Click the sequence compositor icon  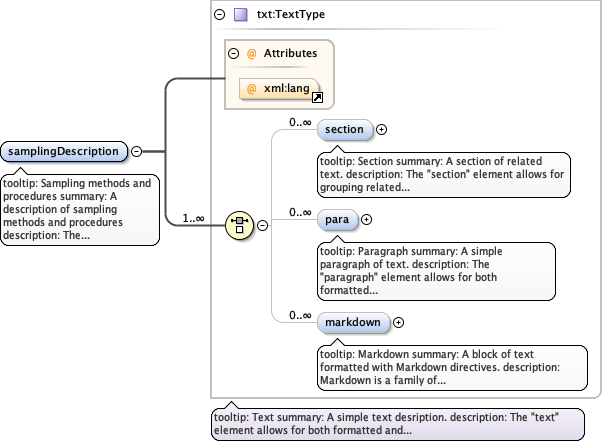[239, 224]
